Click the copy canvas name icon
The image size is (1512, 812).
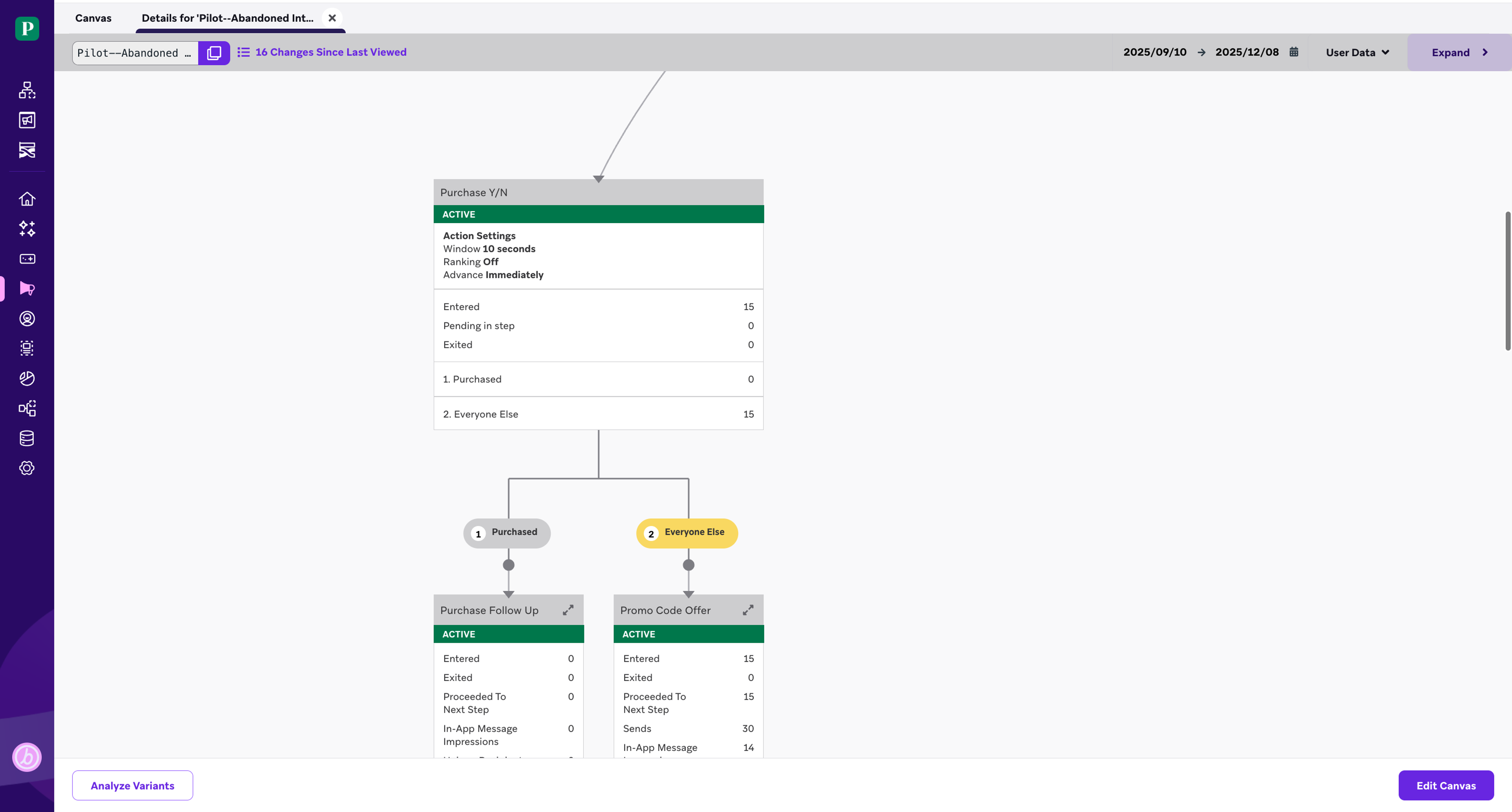pos(214,53)
